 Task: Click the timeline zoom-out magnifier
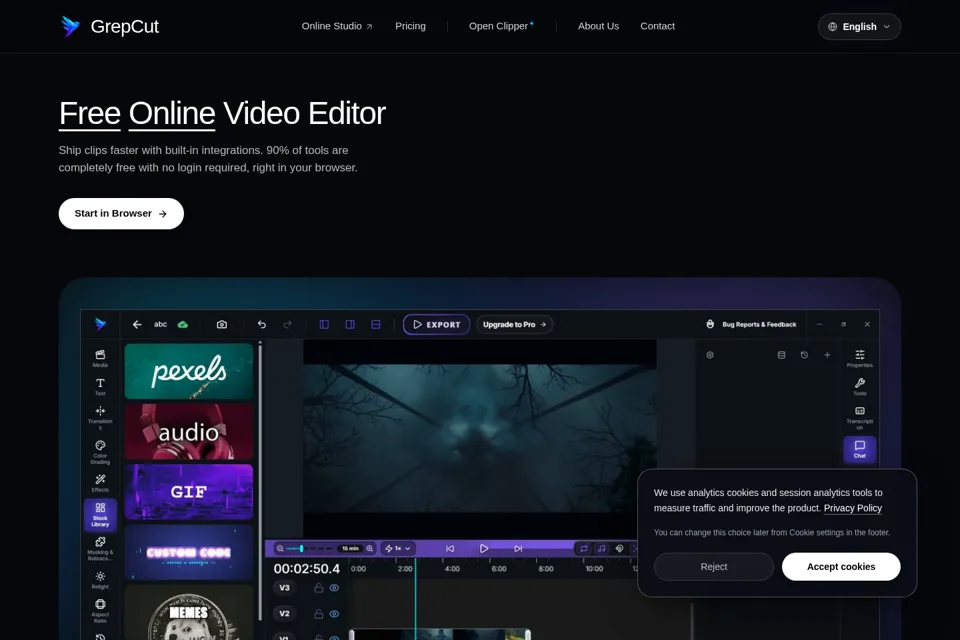pos(280,549)
